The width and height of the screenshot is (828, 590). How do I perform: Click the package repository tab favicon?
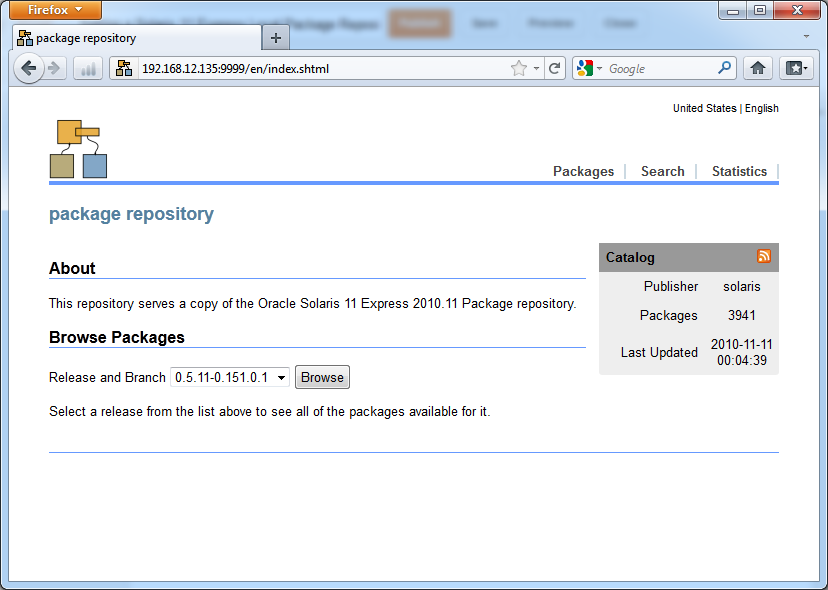(x=24, y=38)
